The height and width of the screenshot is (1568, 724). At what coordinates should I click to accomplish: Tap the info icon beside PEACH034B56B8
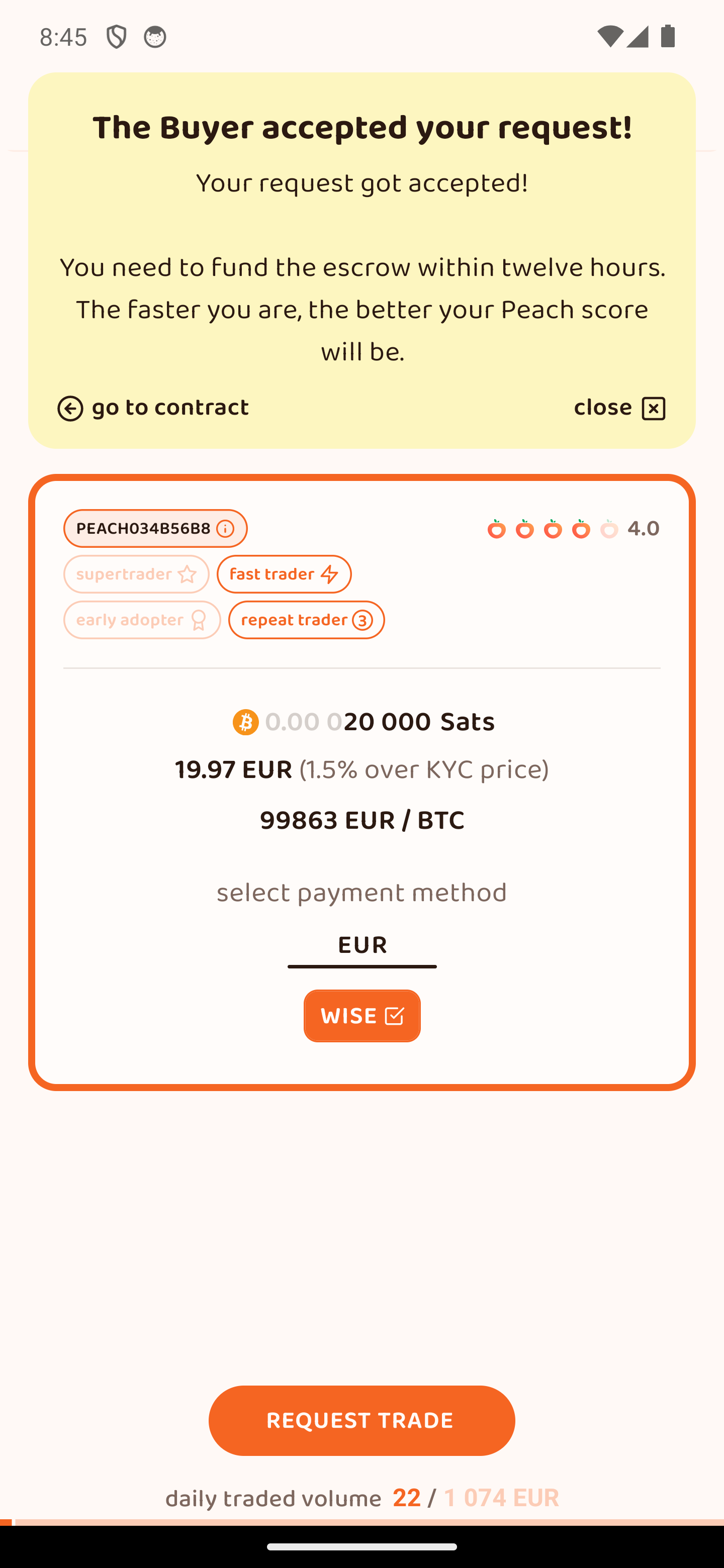[225, 529]
